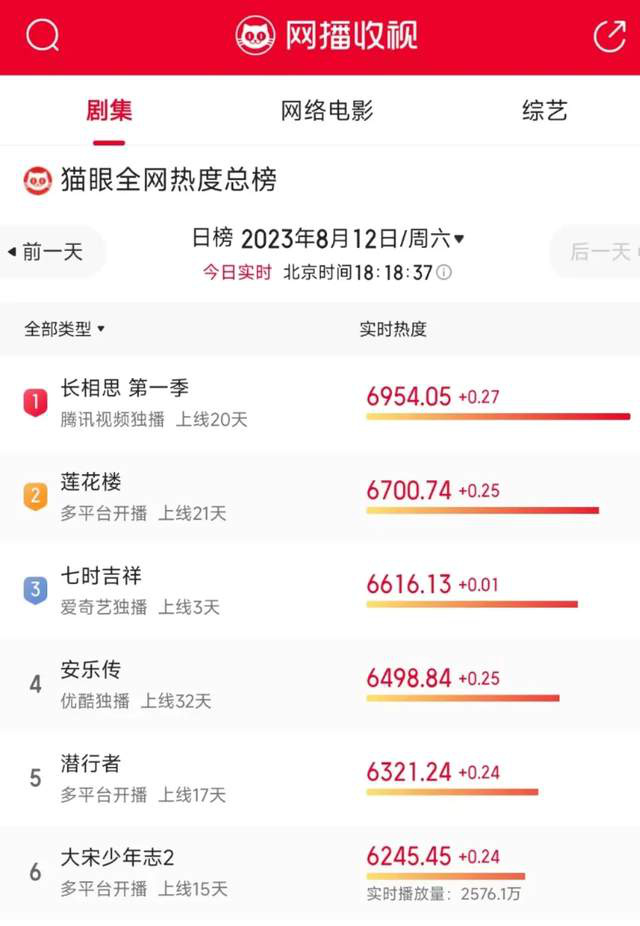Screen dimensions: 640x926
Task: Tap the blue rank 3 badge
Action: (35, 590)
